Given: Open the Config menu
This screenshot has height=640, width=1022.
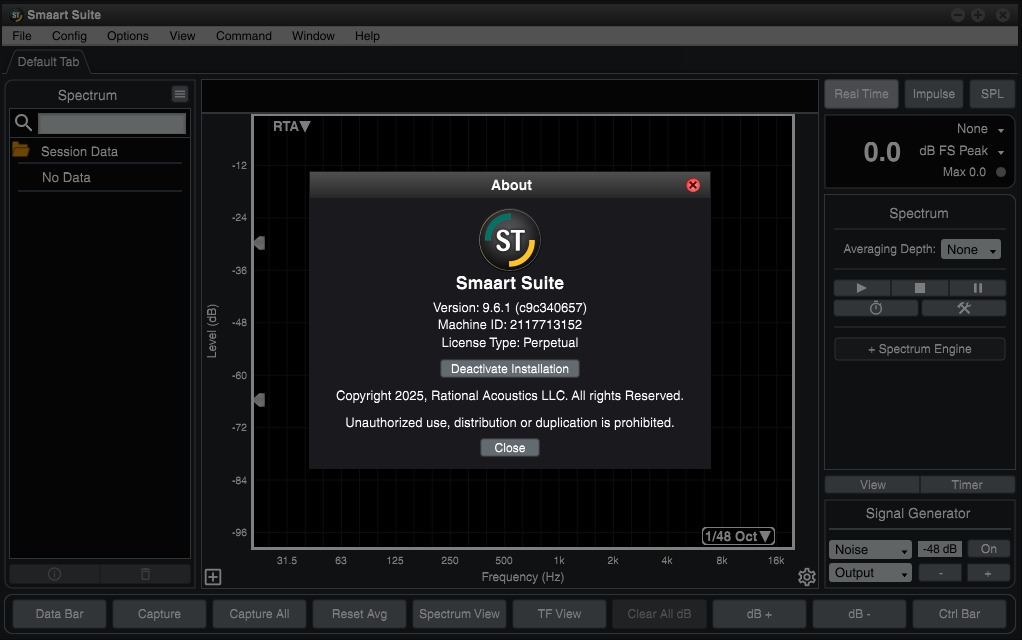Looking at the screenshot, I should coord(69,35).
